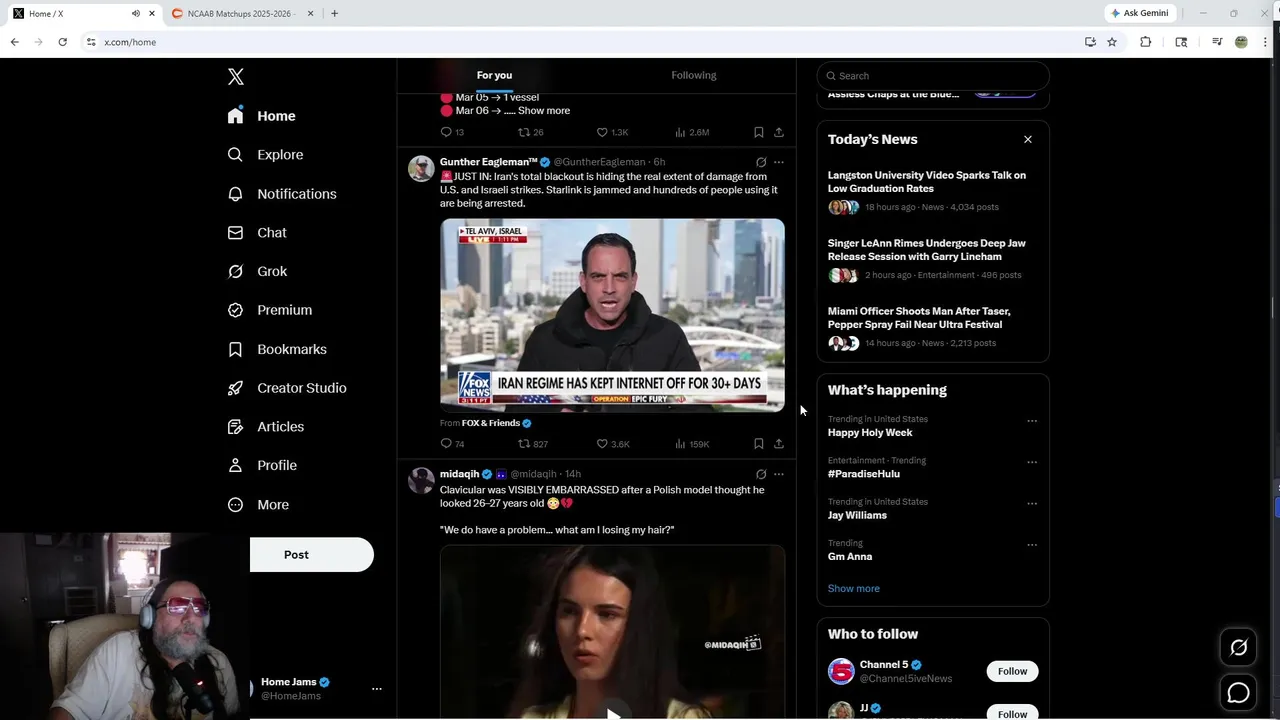The width and height of the screenshot is (1280, 720).
Task: Open a new browser tab
Action: tap(334, 13)
